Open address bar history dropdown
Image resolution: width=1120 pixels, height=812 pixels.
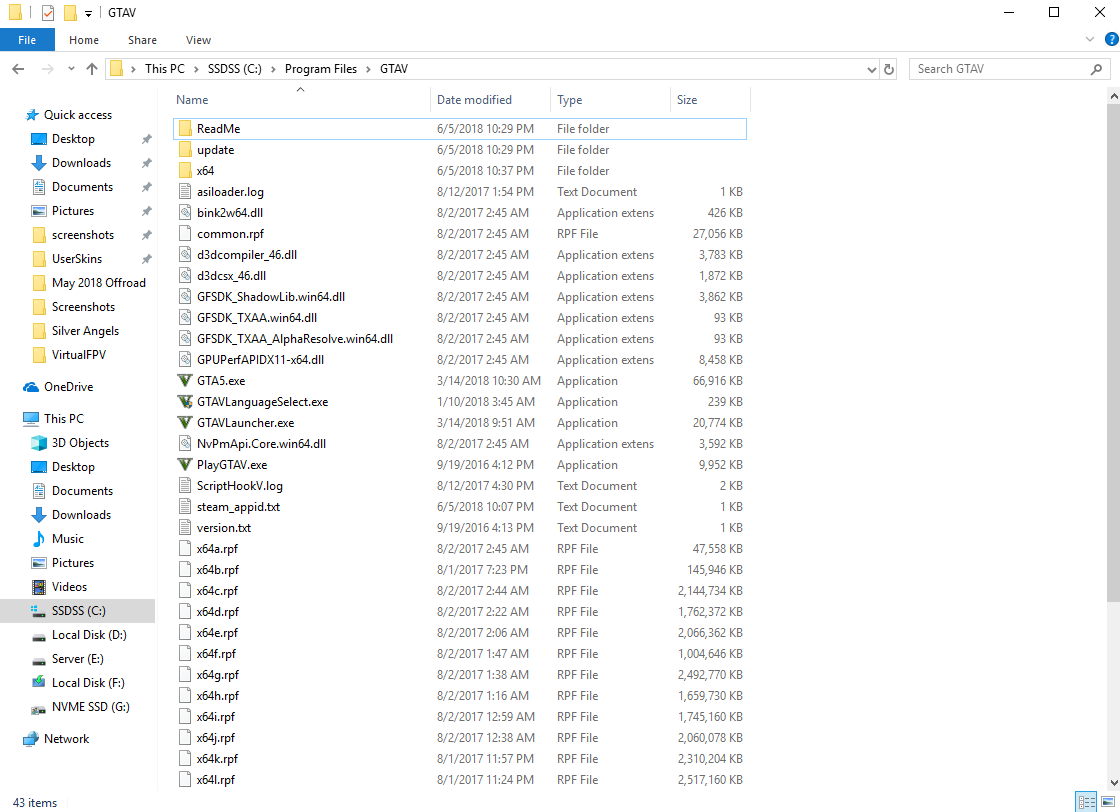click(x=871, y=69)
